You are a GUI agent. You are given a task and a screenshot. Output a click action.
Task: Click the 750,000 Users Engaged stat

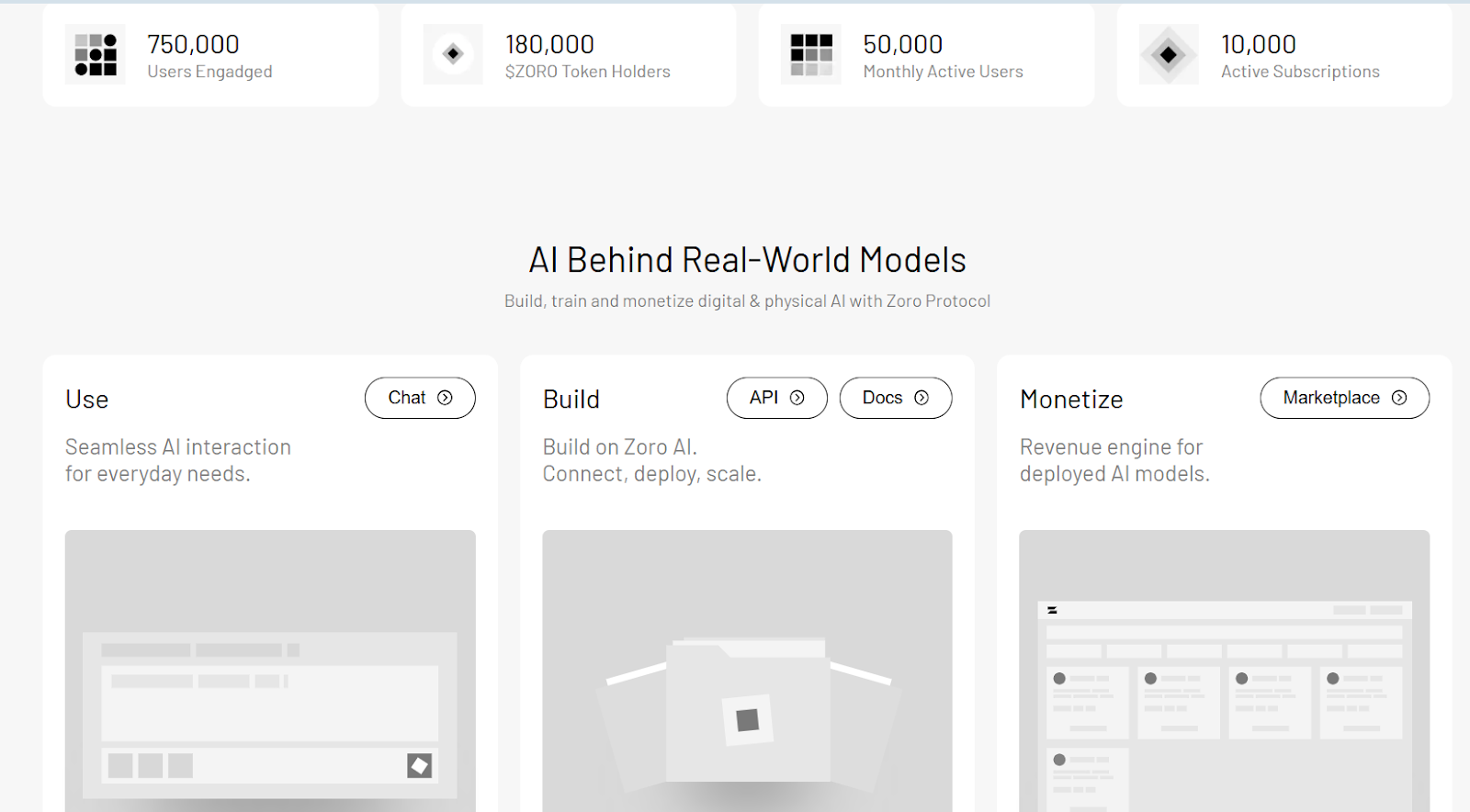194,44
